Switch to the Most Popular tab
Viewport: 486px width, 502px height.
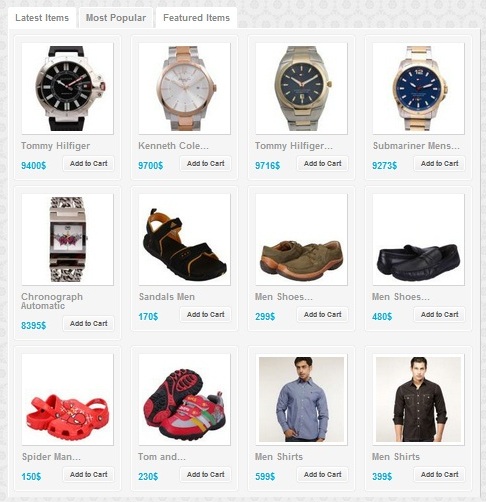(116, 18)
